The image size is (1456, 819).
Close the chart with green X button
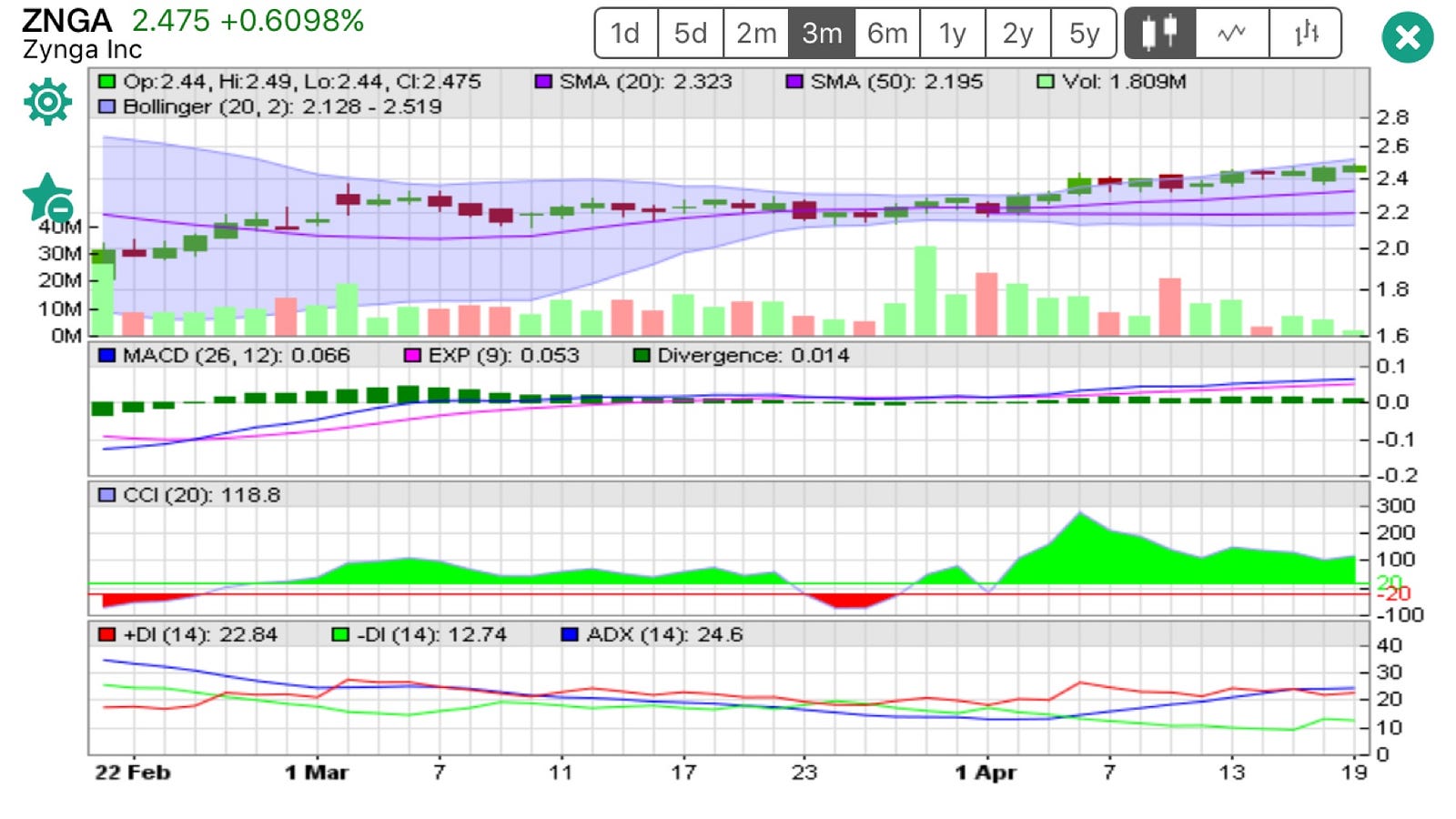tap(1407, 37)
